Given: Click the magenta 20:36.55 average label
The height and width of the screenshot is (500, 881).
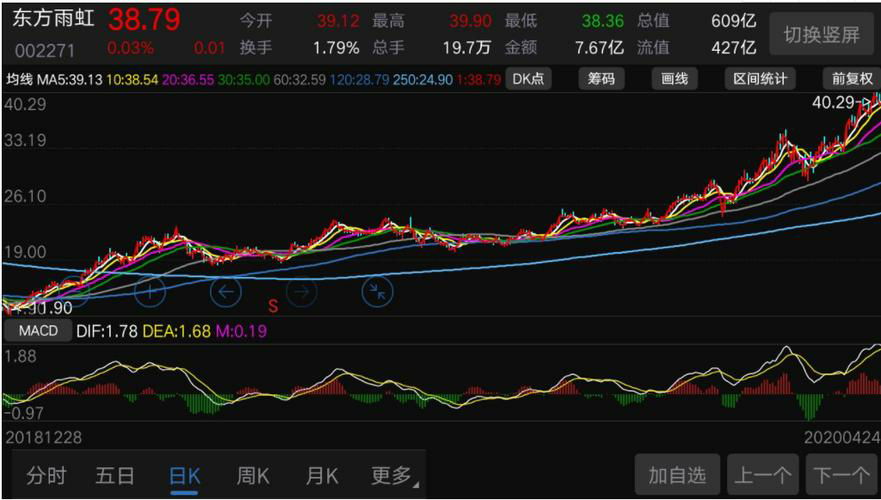Looking at the screenshot, I should click(188, 80).
